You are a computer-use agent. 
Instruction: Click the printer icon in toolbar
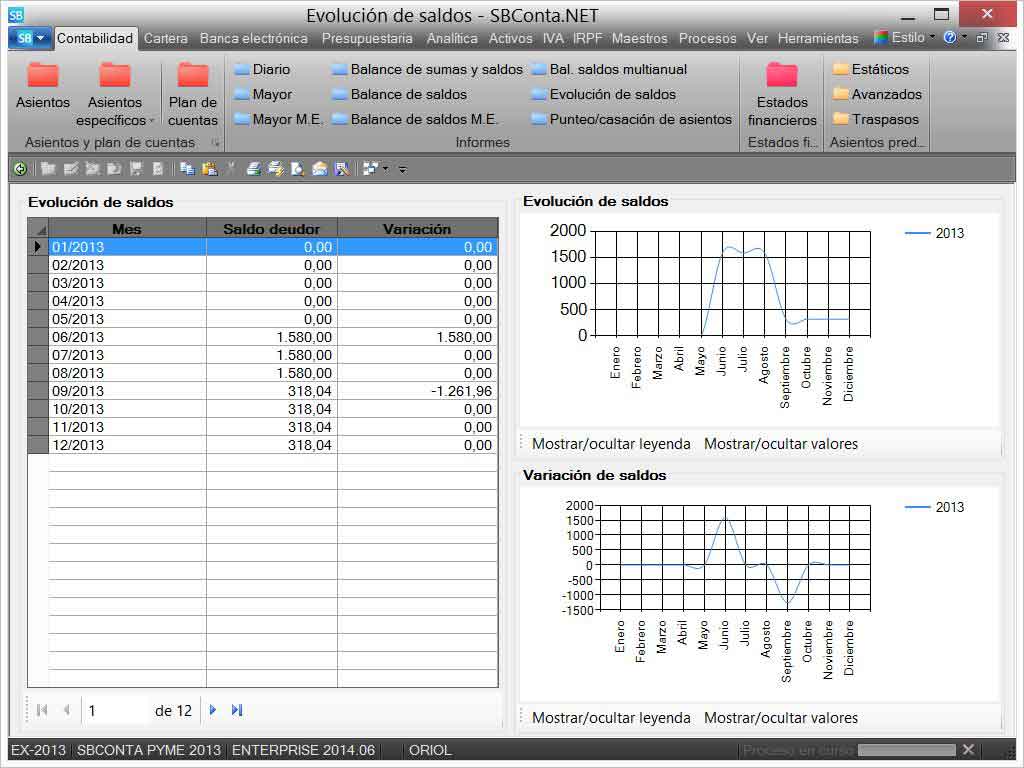coord(254,169)
